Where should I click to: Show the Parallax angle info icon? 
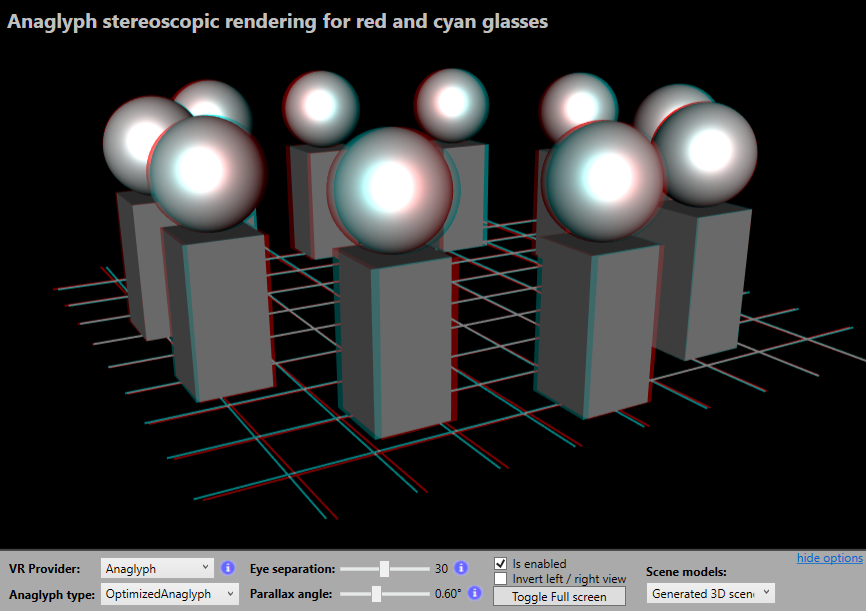[x=474, y=593]
